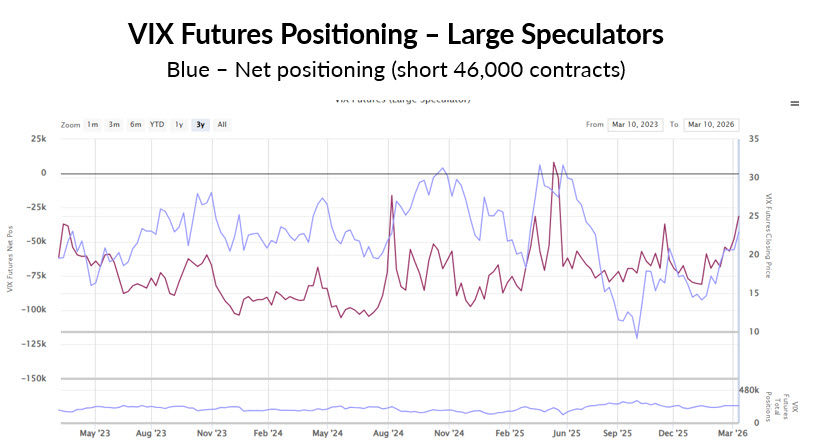Edit the To date field
The width and height of the screenshot is (814, 447).
pos(711,125)
